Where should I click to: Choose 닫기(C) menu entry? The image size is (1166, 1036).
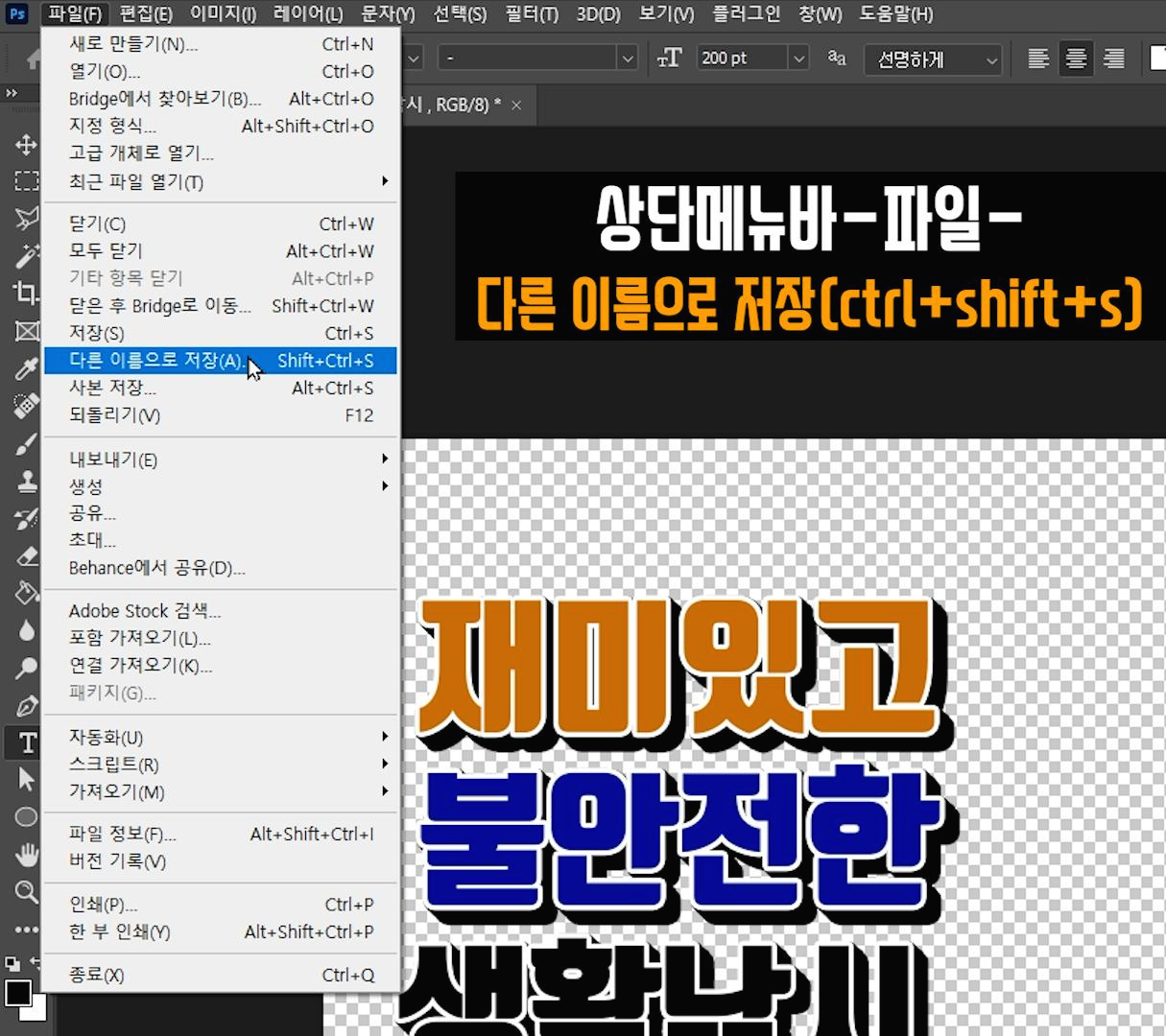(220, 224)
